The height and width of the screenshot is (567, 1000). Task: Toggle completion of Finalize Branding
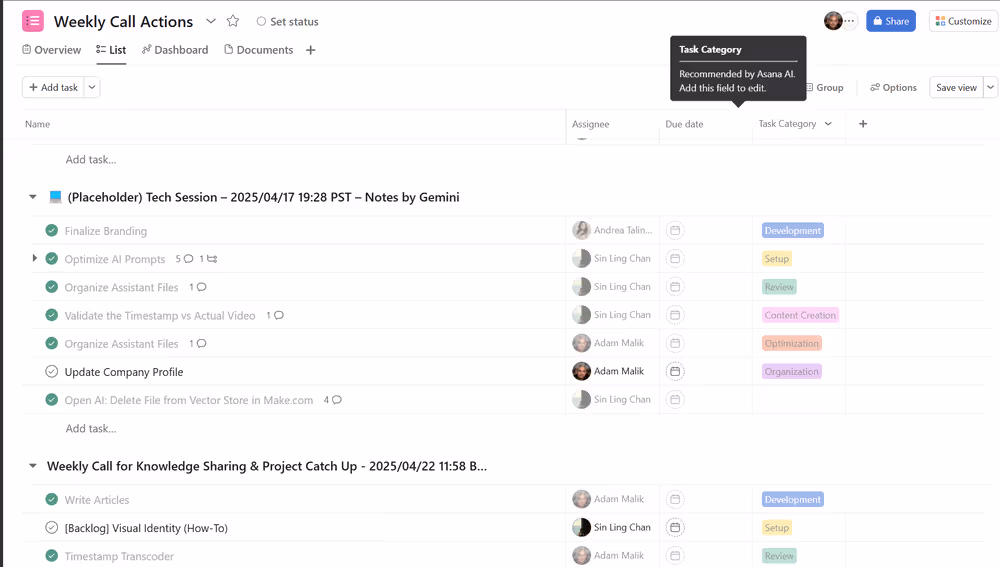52,230
